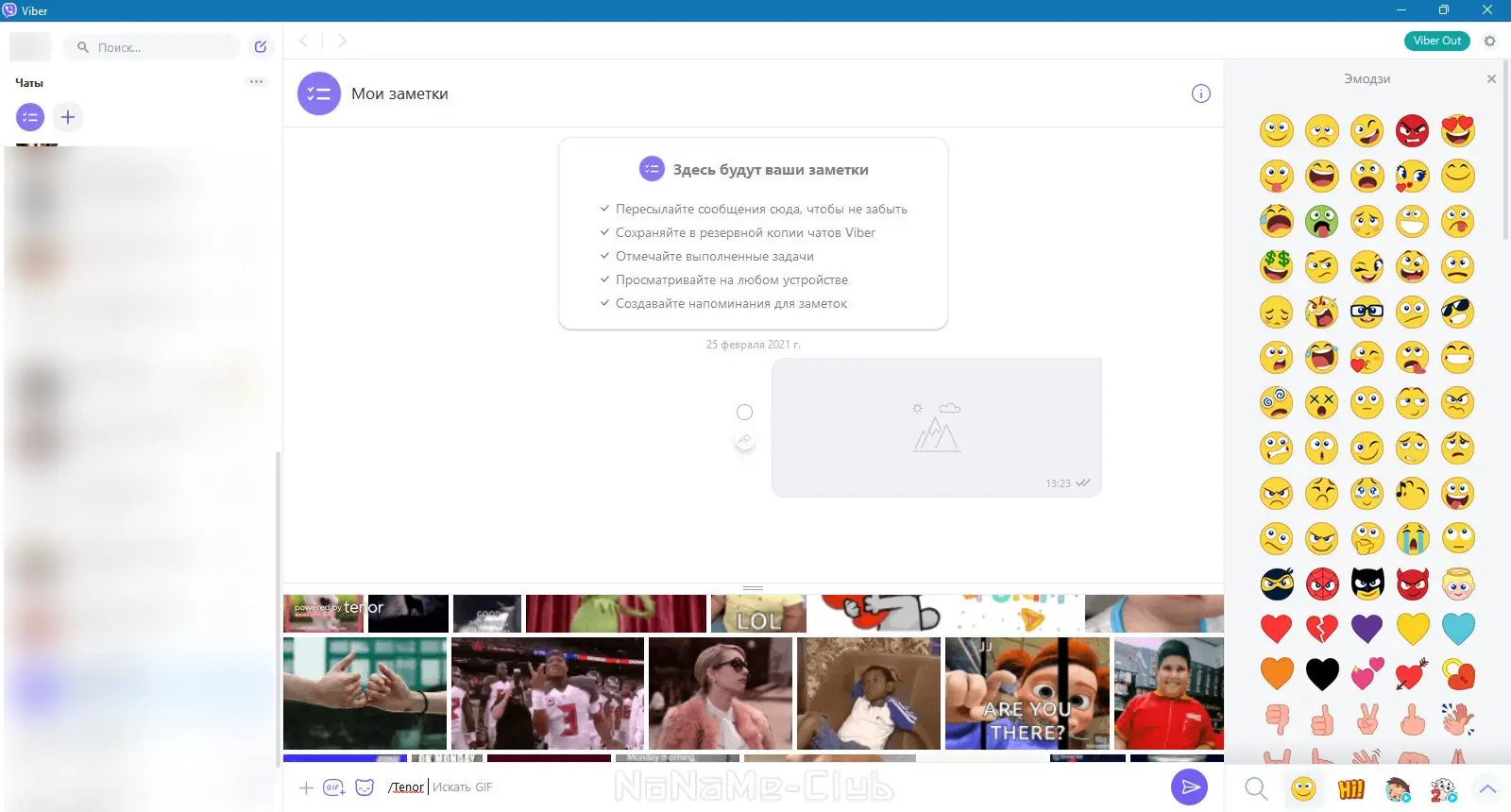Send the message with the purple button
The height and width of the screenshot is (812, 1511).
1190,787
